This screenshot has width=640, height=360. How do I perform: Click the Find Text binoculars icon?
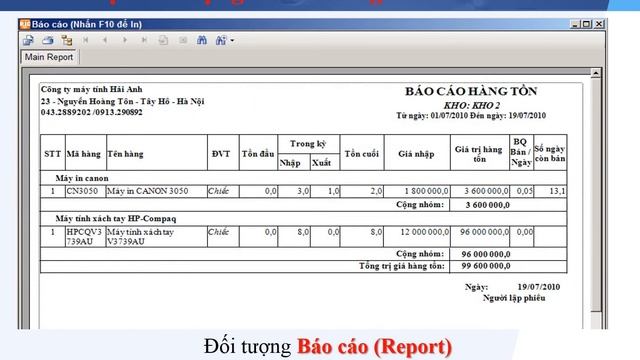[x=202, y=40]
